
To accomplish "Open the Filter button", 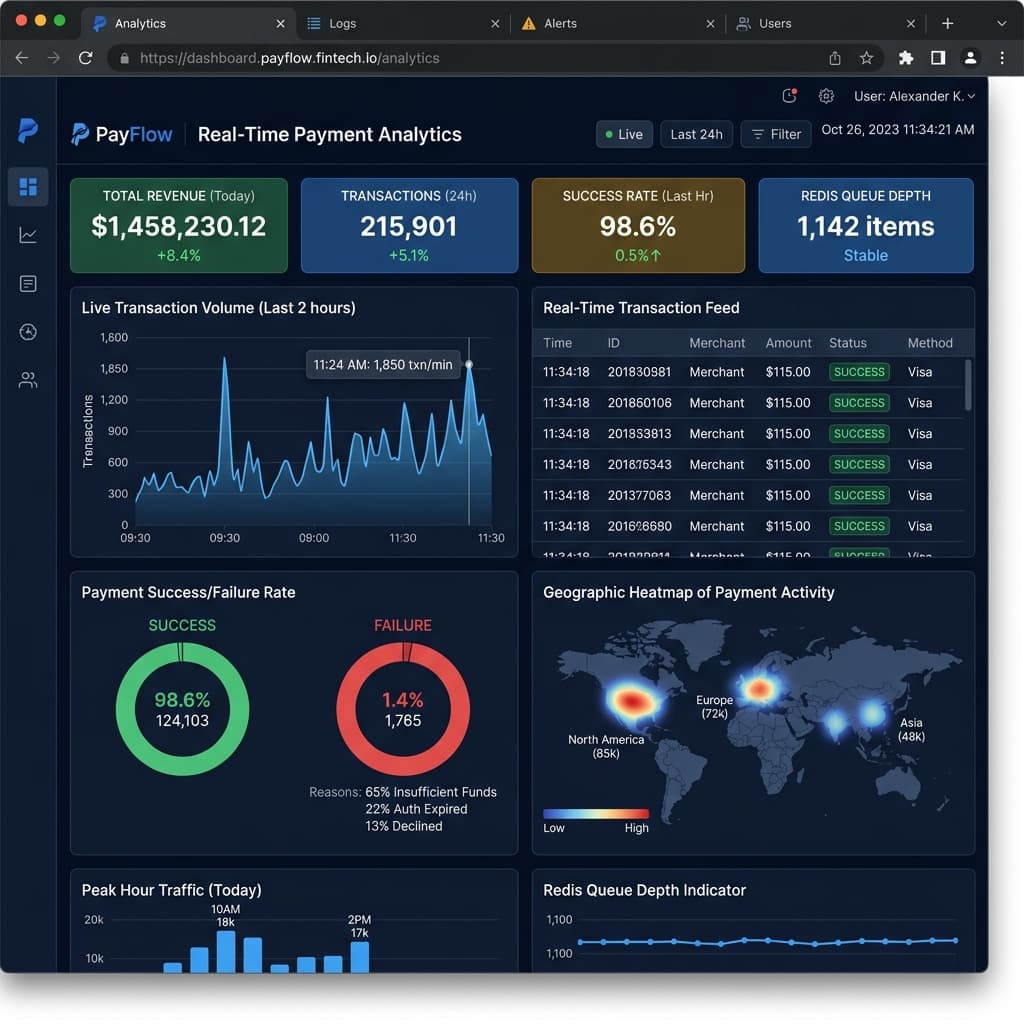I will point(776,135).
